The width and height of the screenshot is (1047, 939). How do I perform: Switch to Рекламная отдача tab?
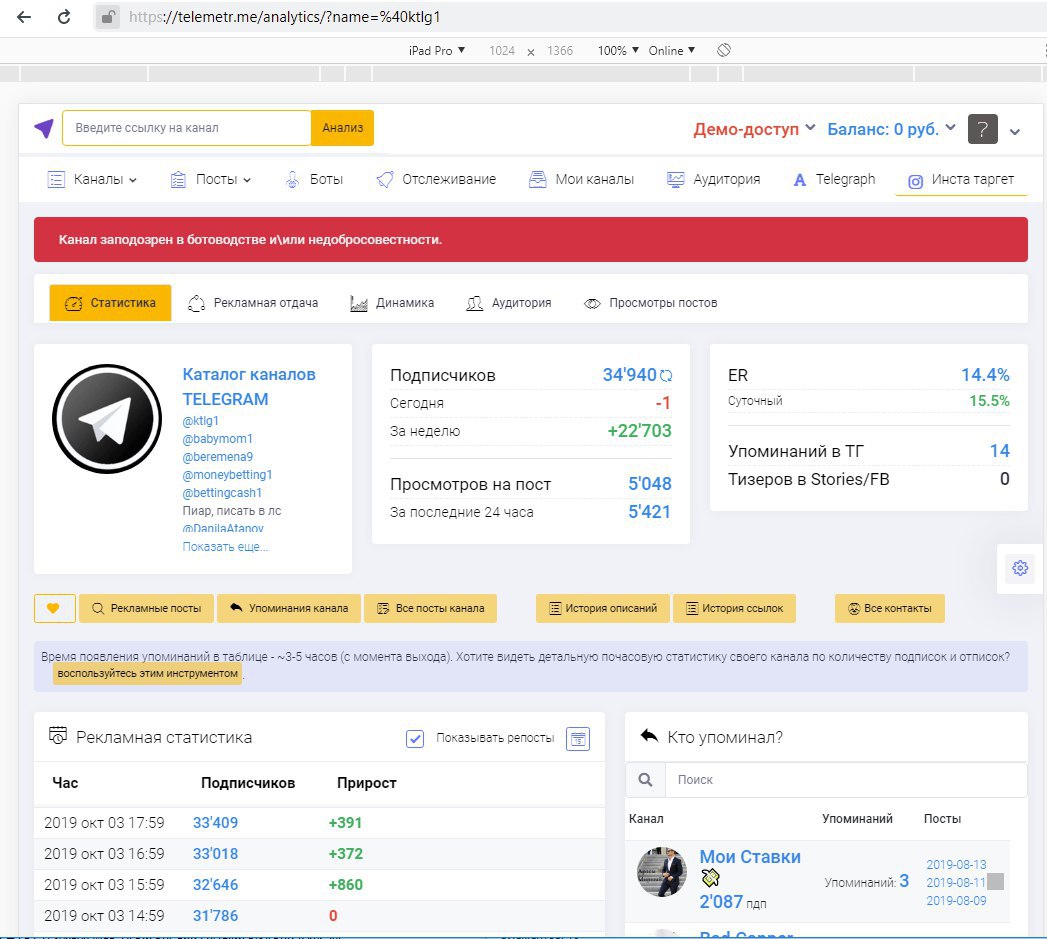pos(253,303)
